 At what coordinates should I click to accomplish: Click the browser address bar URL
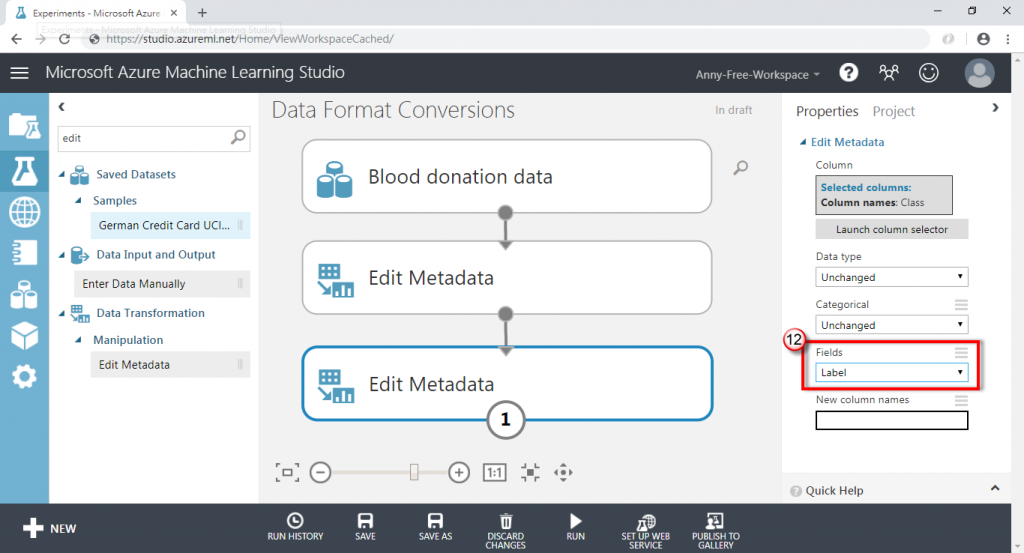(x=249, y=39)
